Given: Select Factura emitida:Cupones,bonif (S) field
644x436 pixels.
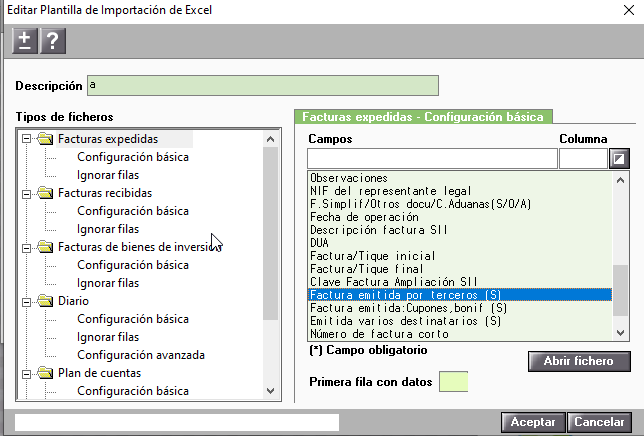Looking at the screenshot, I should pos(460,308).
